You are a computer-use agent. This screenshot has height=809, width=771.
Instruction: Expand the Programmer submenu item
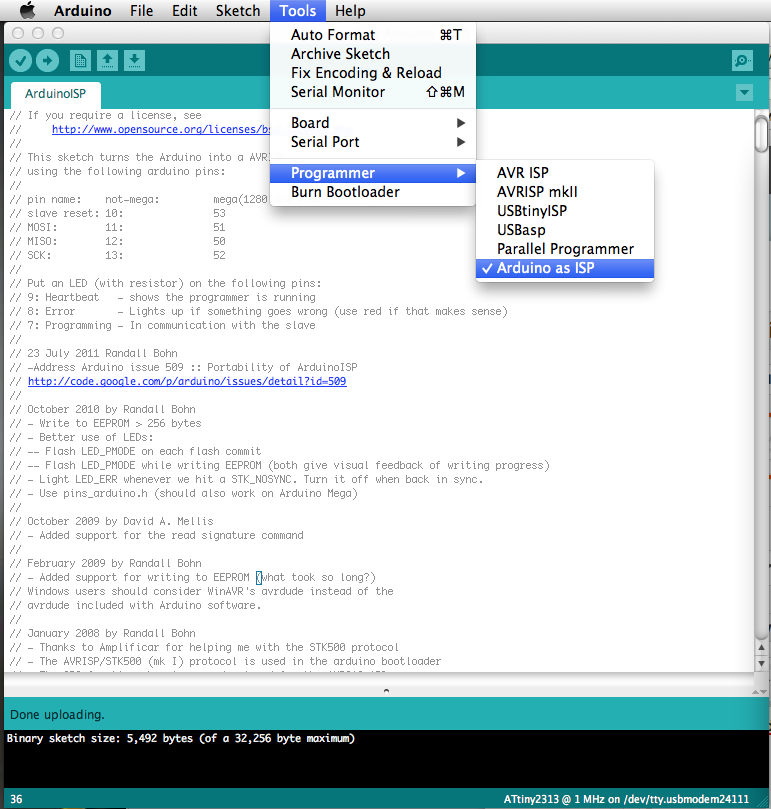click(373, 173)
